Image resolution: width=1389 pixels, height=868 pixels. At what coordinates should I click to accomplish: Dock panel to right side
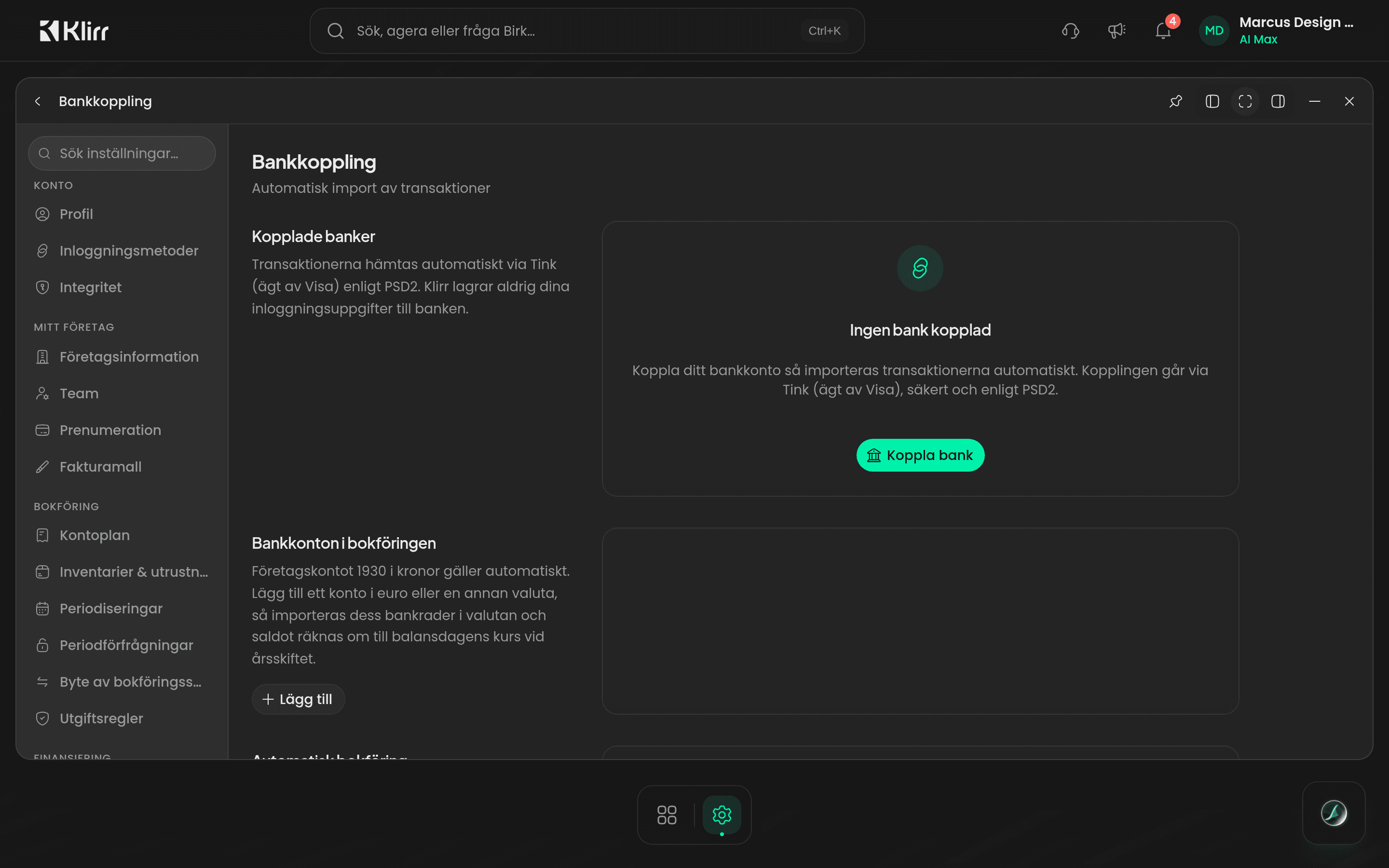(x=1278, y=102)
